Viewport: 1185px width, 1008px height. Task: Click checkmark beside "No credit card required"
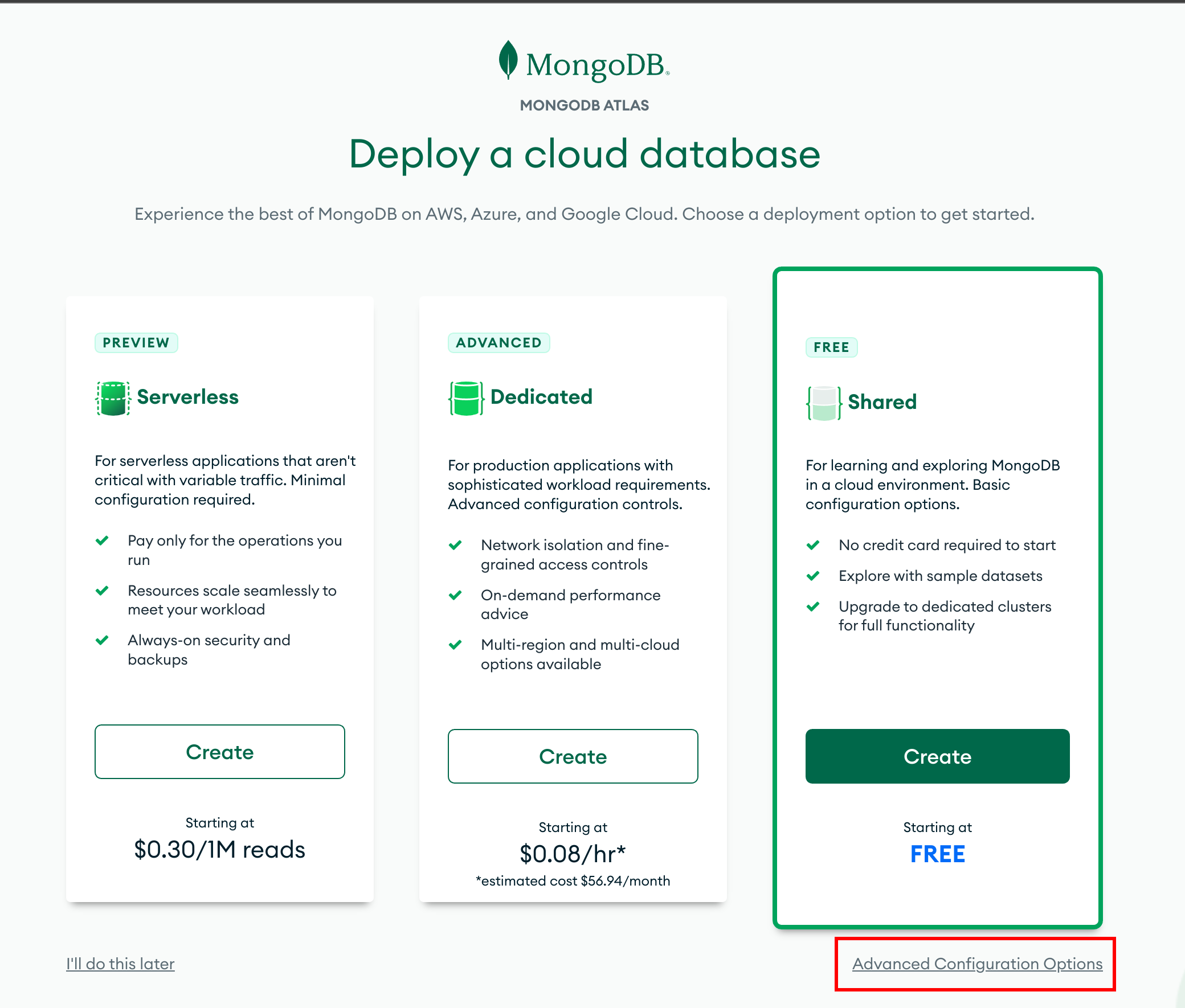coord(813,545)
